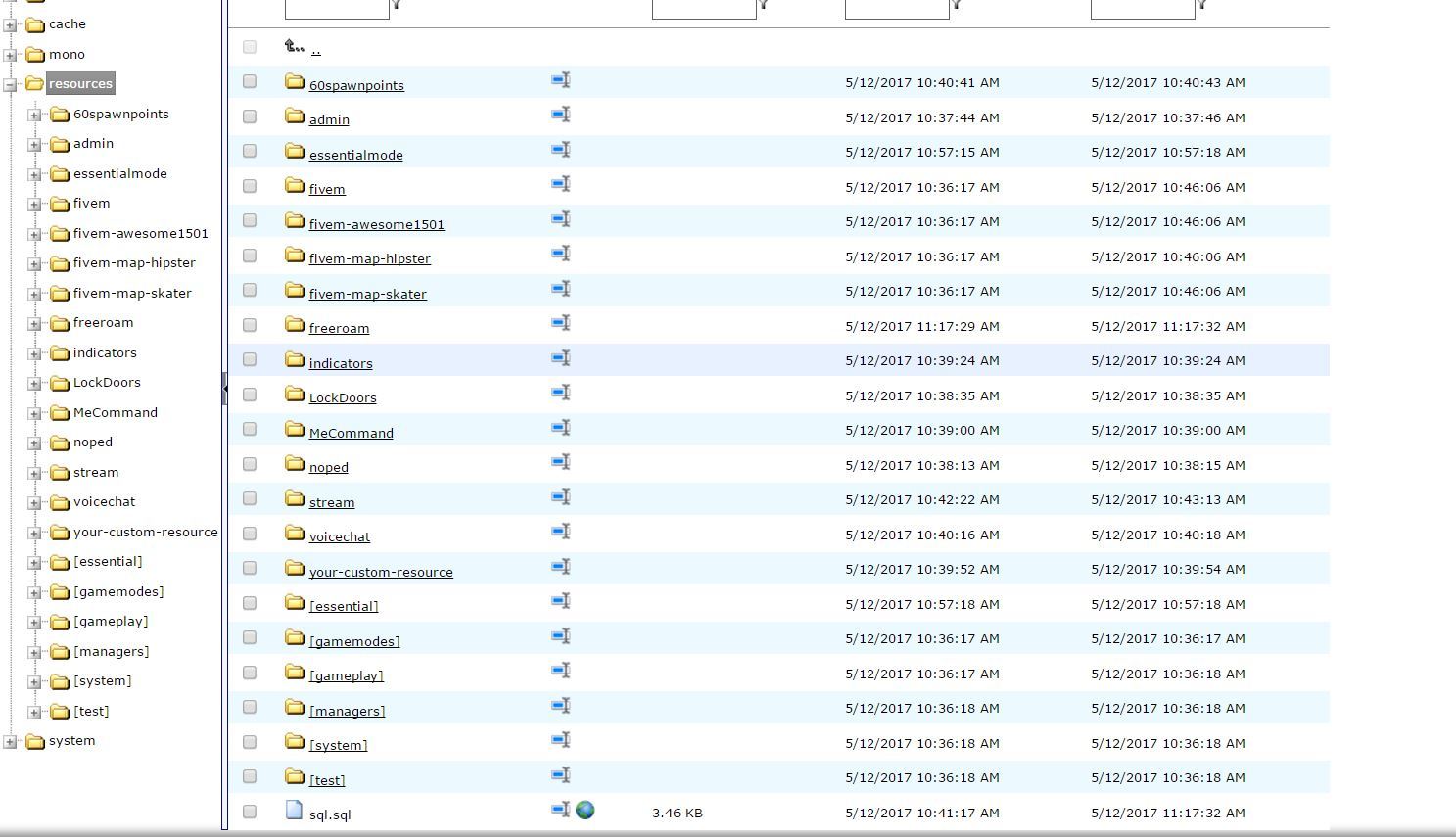Check the box for the admin folder
The image size is (1456, 837).
pos(250,116)
